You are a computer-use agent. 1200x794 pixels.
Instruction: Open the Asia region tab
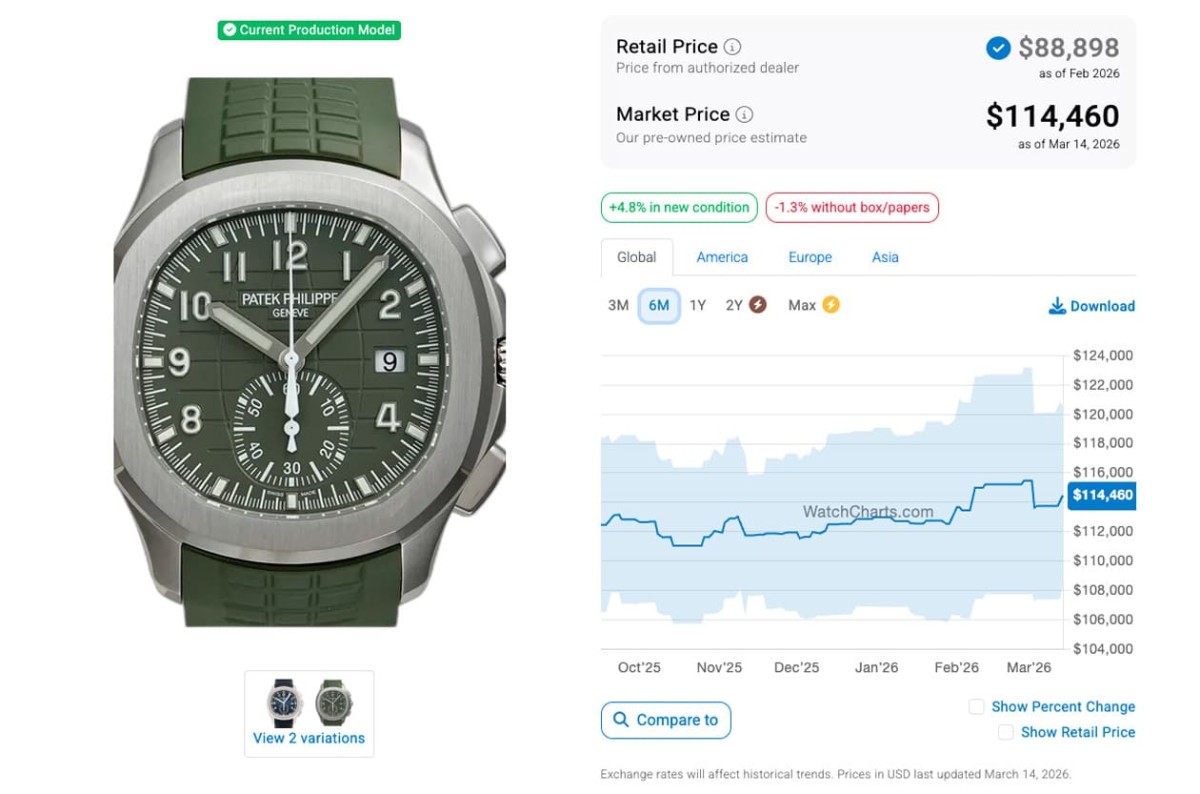885,257
